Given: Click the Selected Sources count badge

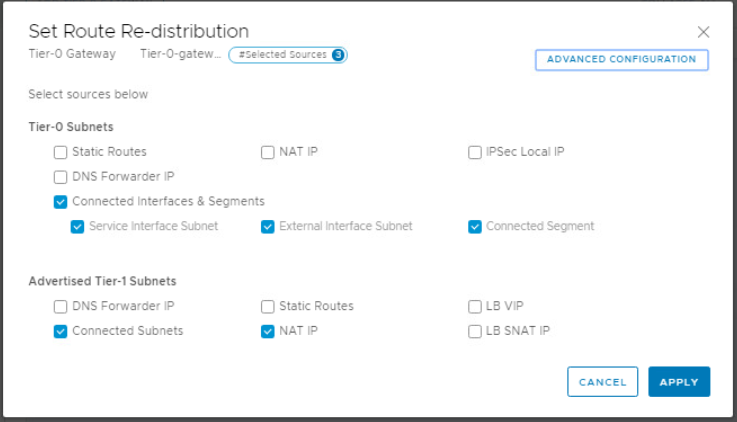Looking at the screenshot, I should click(x=338, y=55).
